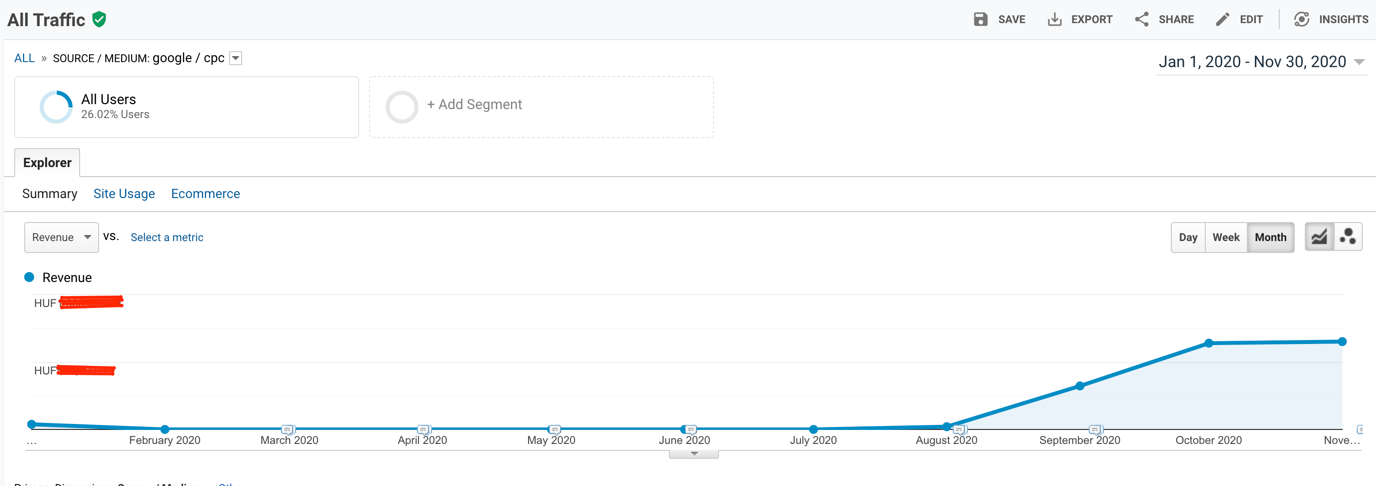Set graph interval to Day
Image resolution: width=1376 pixels, height=486 pixels.
point(1188,237)
